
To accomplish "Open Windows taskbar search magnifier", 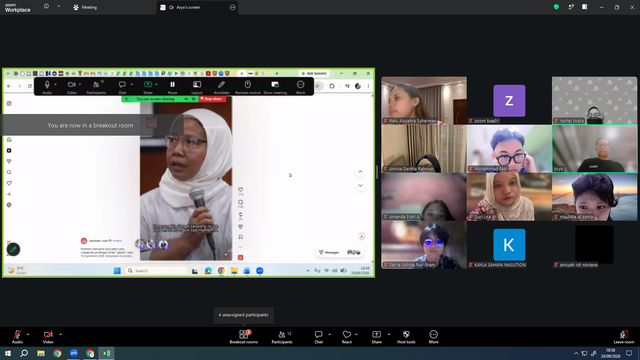I will pos(24,353).
